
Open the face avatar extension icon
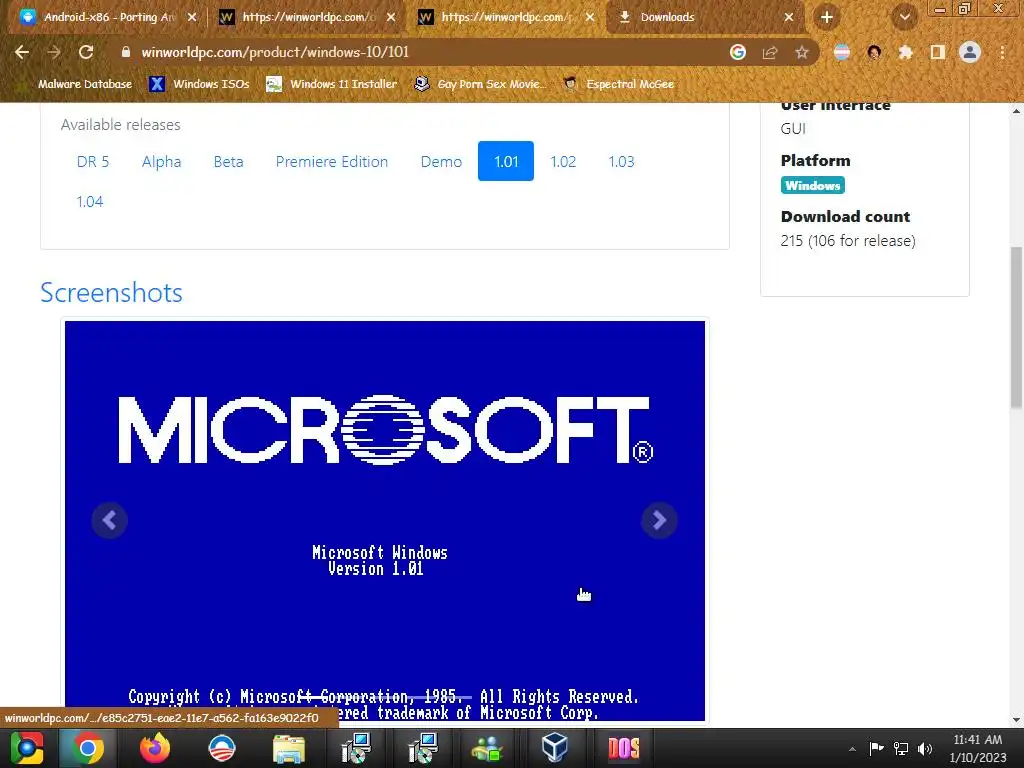point(874,52)
